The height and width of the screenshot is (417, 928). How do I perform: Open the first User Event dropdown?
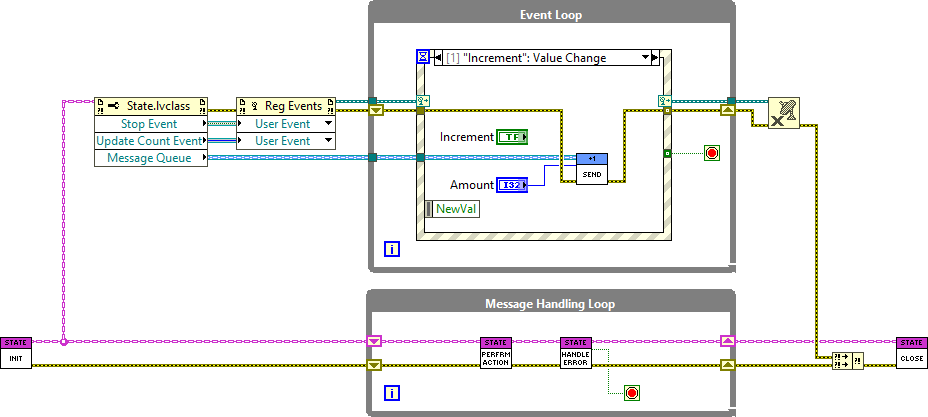click(286, 124)
